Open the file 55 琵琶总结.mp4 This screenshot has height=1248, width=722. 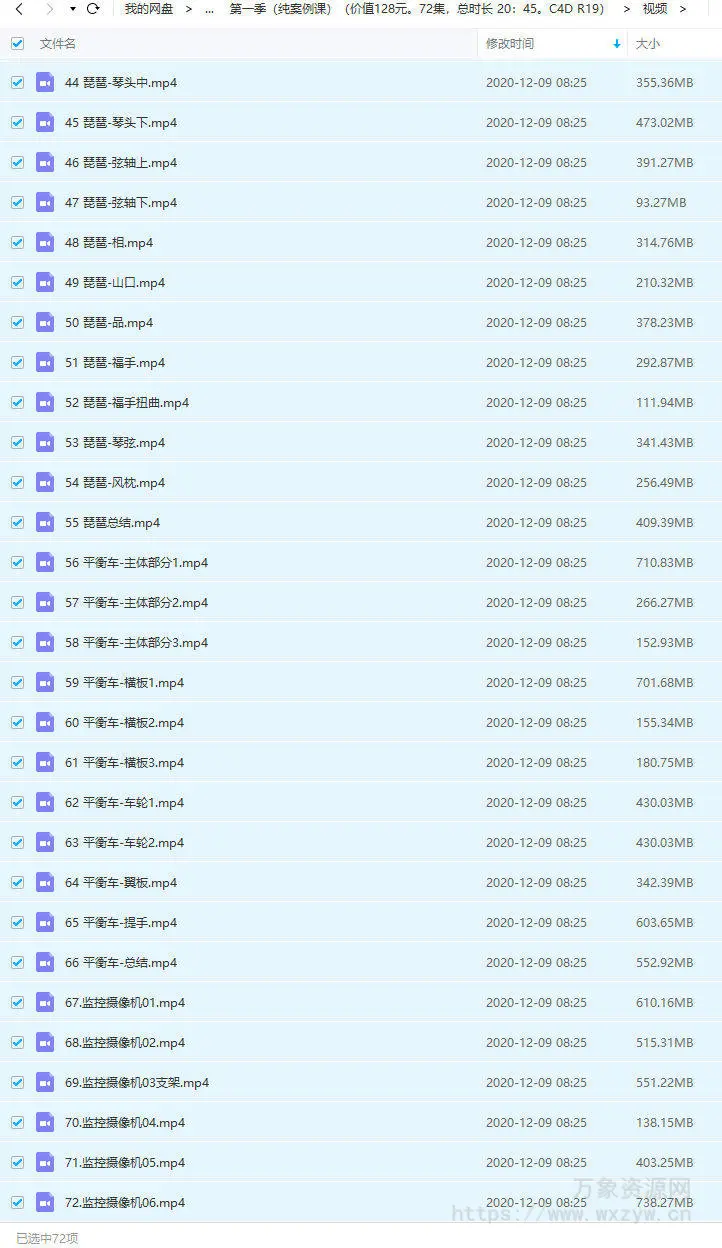112,522
